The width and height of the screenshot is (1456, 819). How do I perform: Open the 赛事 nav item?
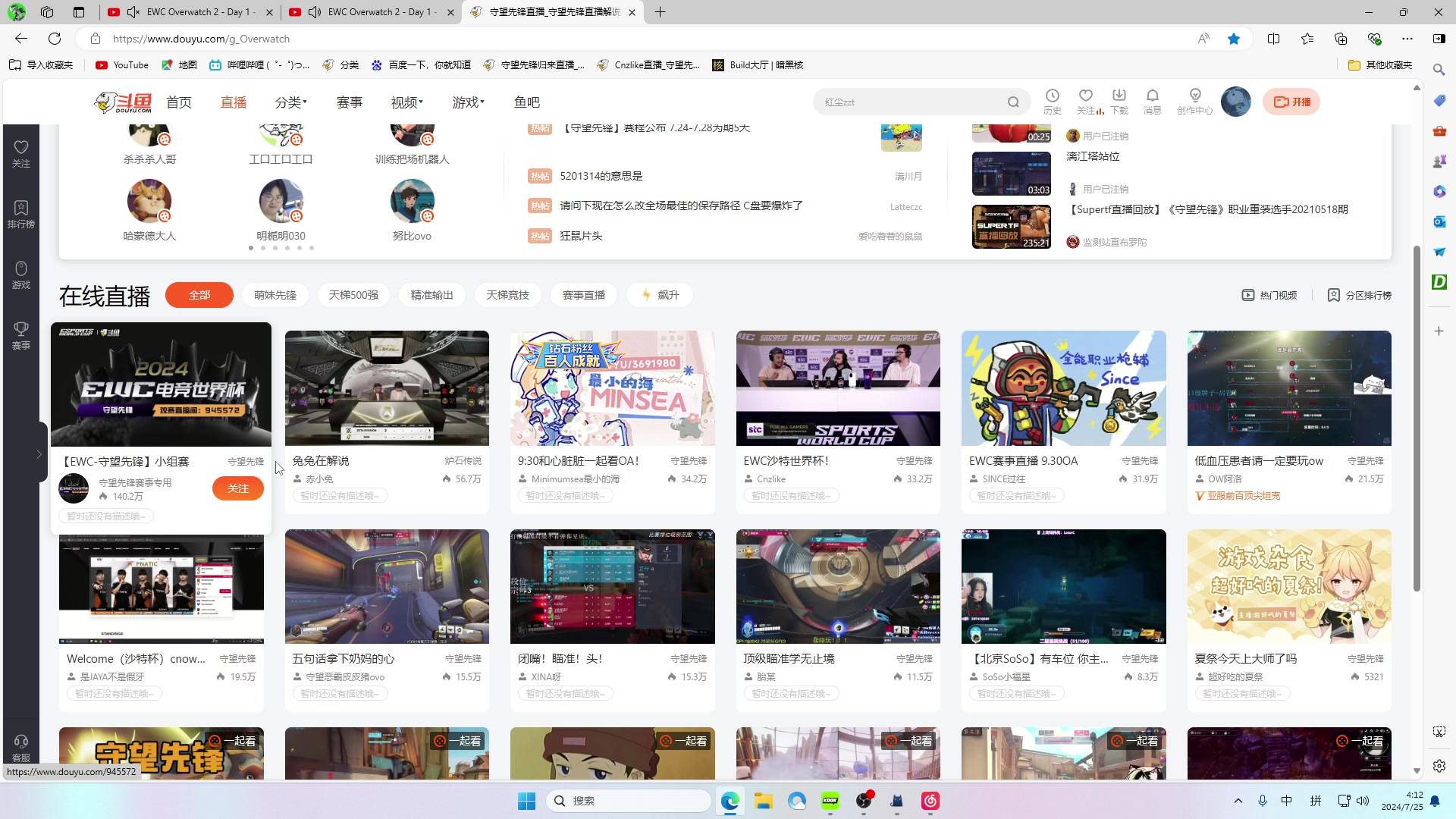point(350,102)
